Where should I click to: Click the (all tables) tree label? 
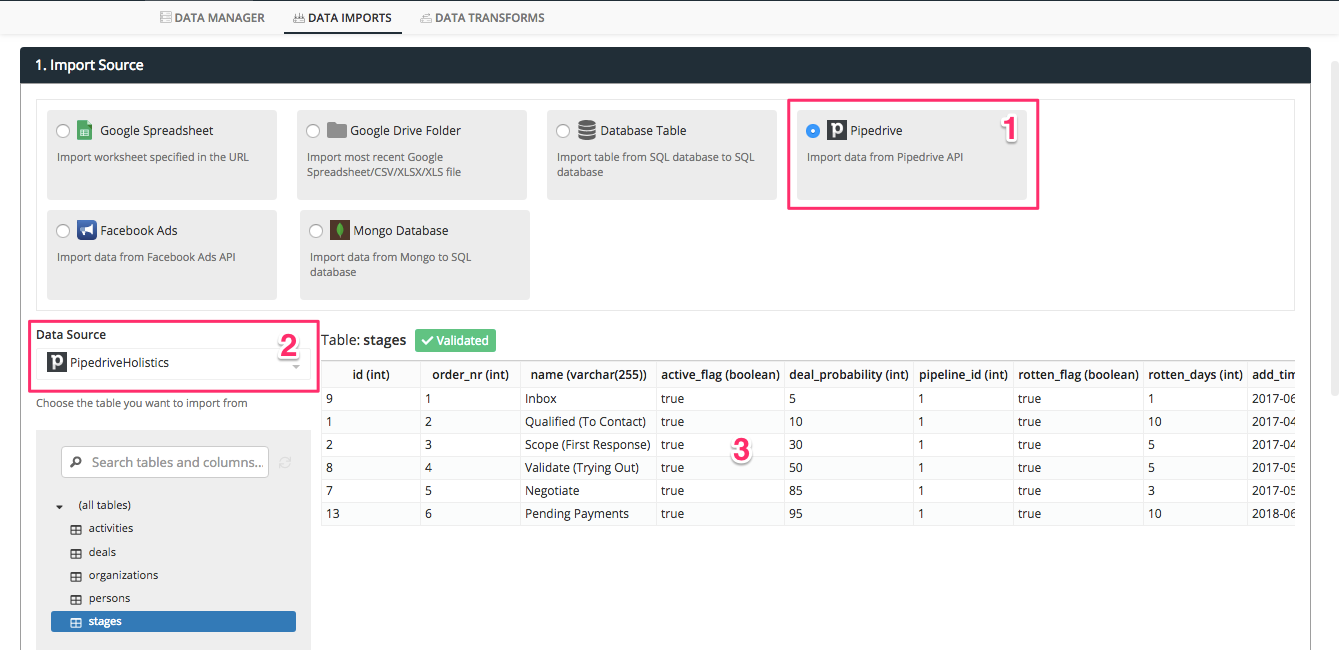tap(105, 505)
